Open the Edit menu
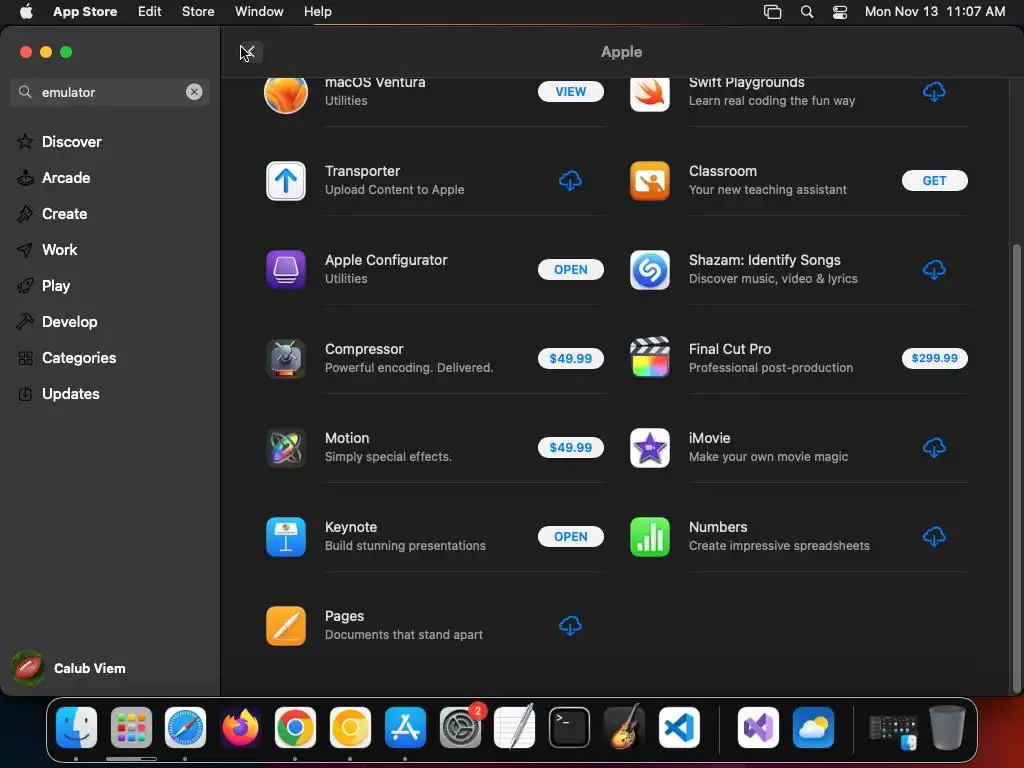Screen dimensions: 1024x768 [150, 12]
